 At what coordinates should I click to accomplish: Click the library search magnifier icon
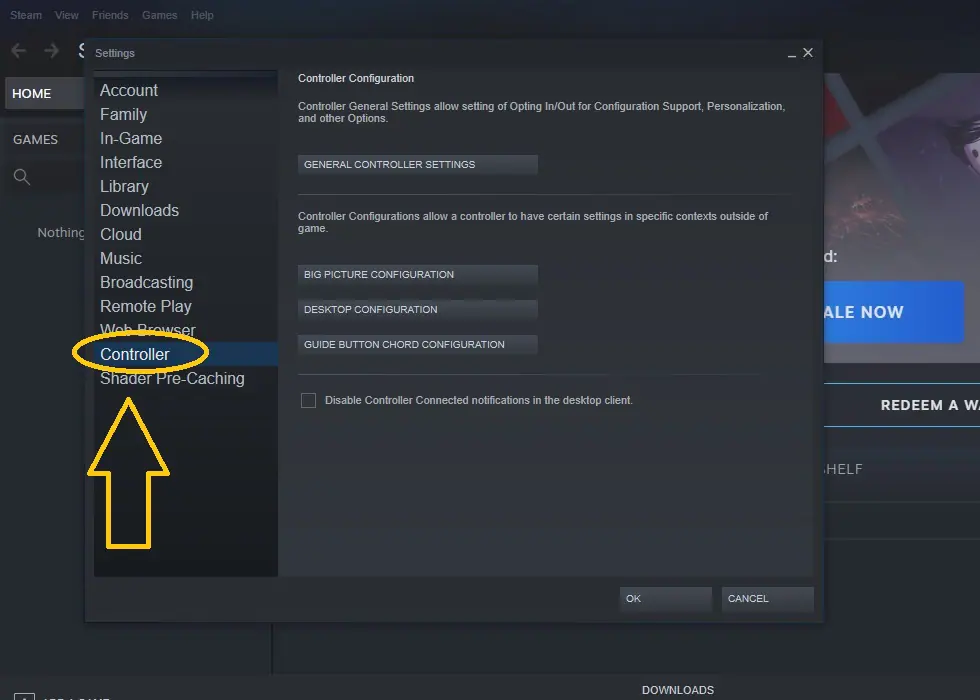pos(22,177)
